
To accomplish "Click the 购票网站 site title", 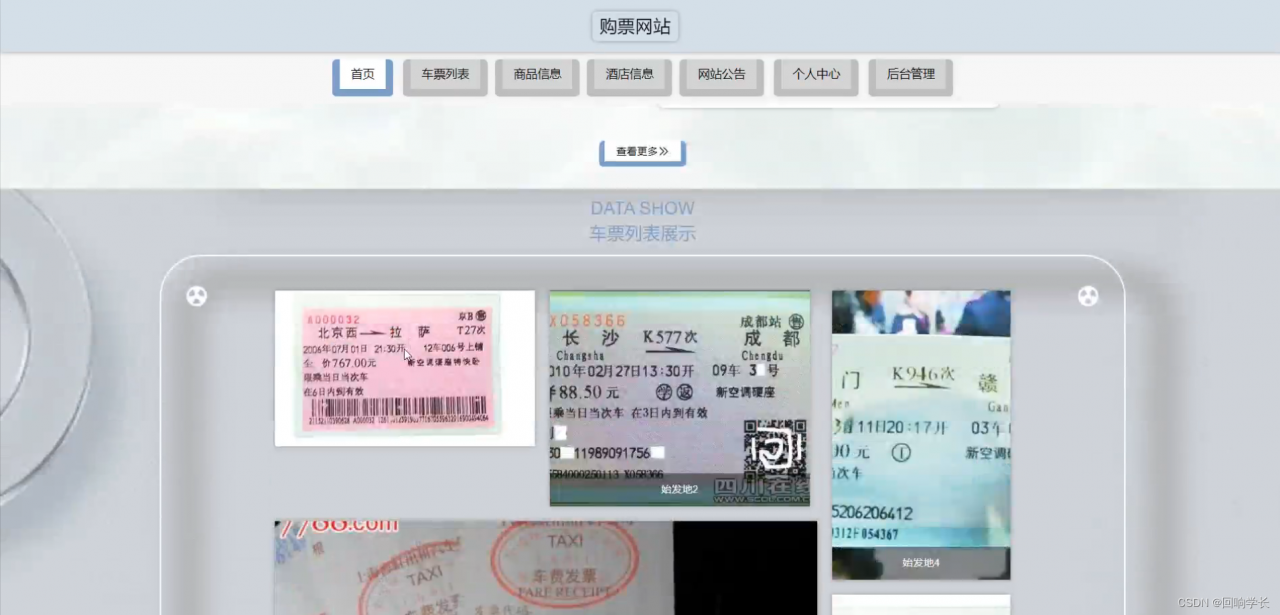I will (635, 27).
